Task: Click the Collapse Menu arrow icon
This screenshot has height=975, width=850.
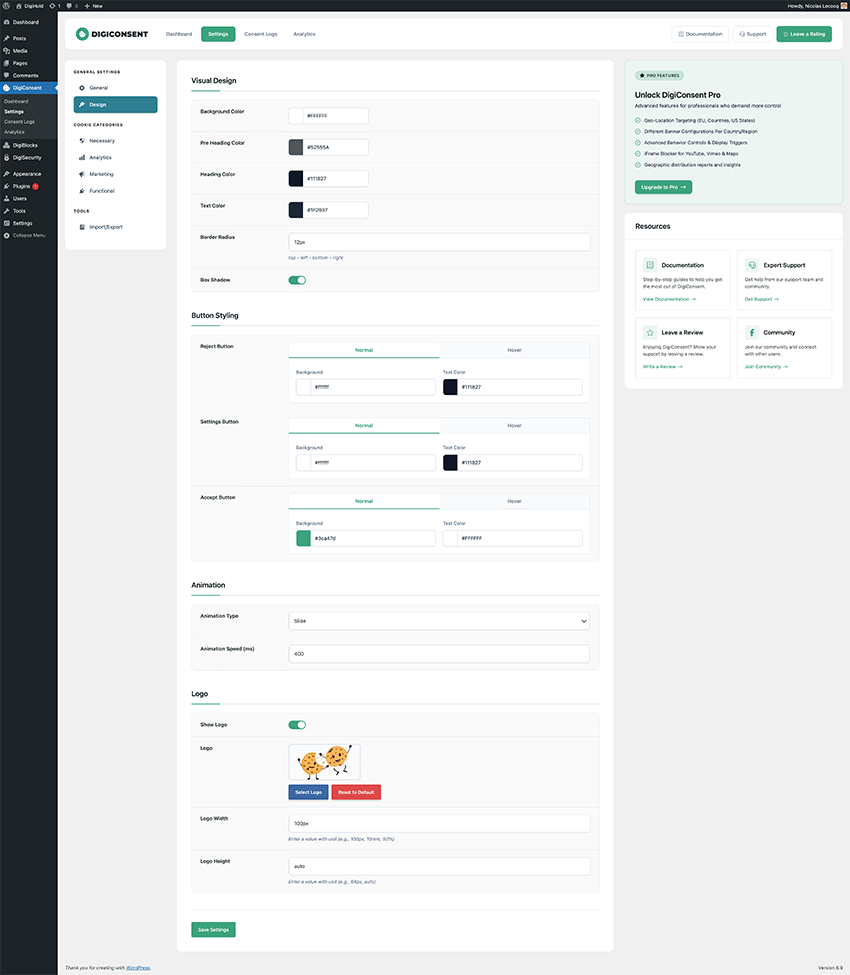Action: tap(6, 235)
